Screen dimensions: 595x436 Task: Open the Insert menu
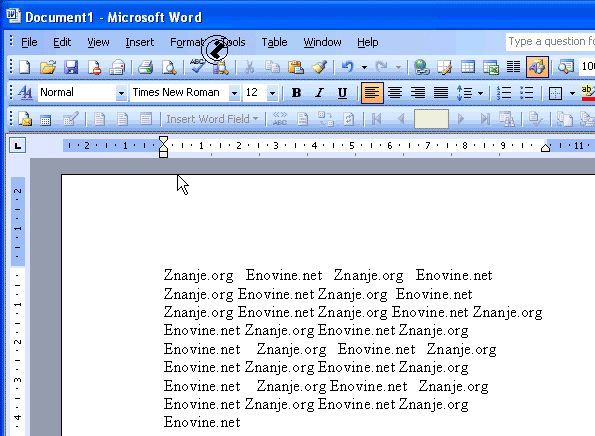(140, 42)
